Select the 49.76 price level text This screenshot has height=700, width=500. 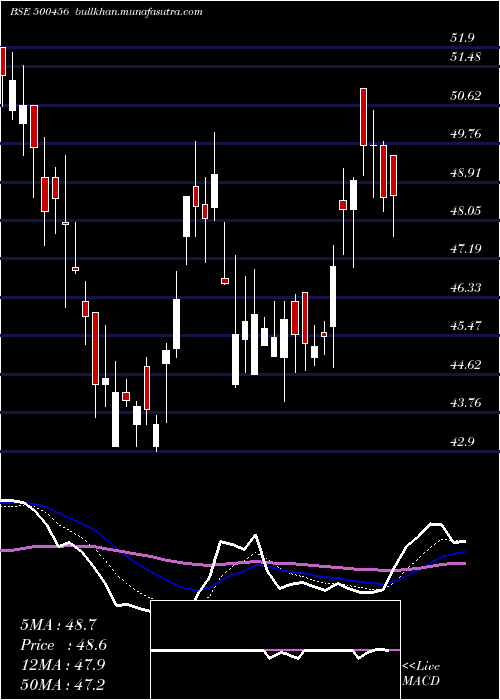[x=466, y=133]
